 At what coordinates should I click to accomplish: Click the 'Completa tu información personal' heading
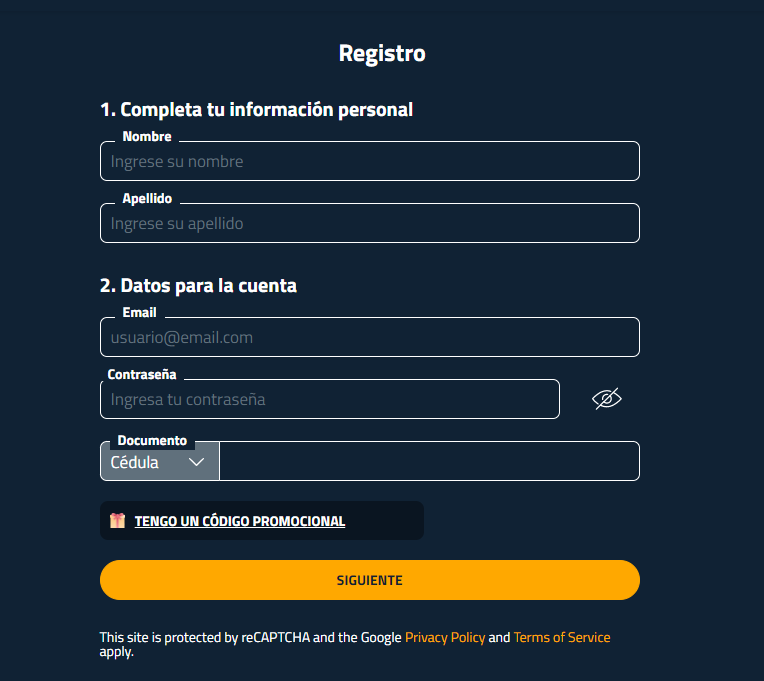click(x=256, y=110)
